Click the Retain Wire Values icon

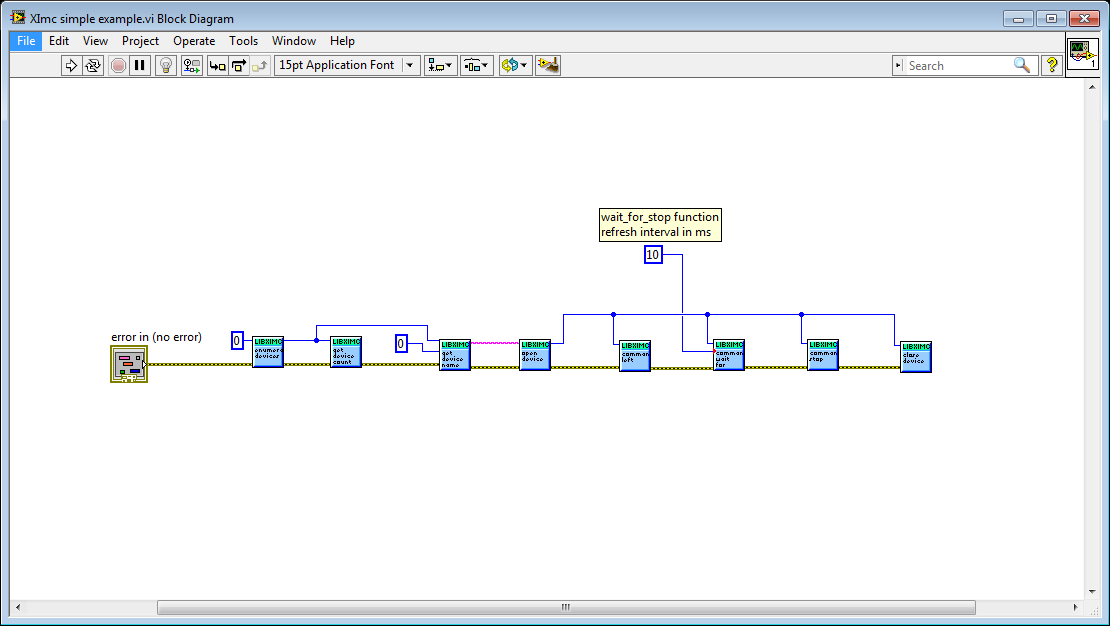pos(190,65)
